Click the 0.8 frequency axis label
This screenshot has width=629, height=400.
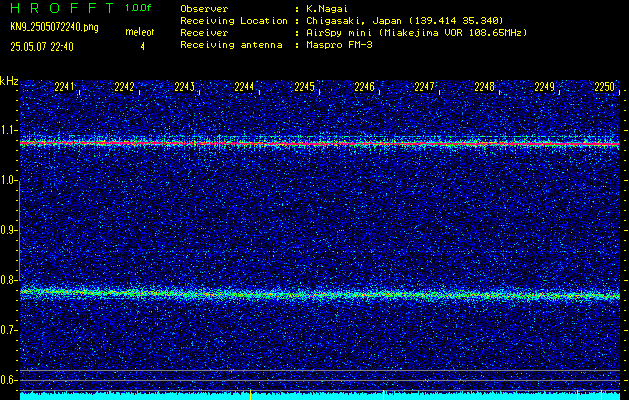(9, 280)
